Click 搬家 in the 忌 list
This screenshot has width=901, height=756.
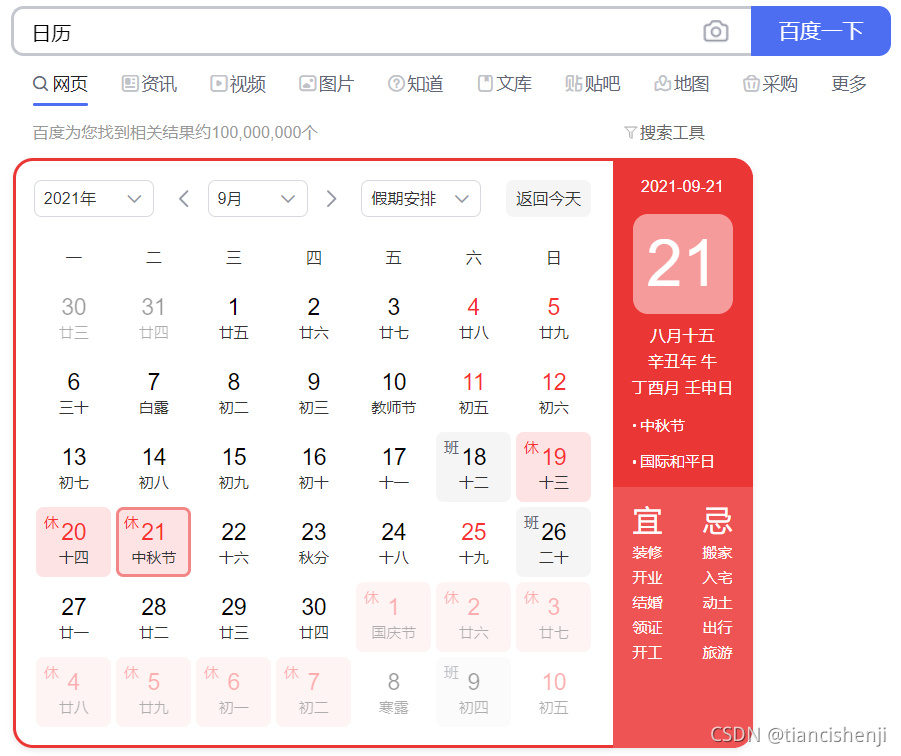(717, 553)
